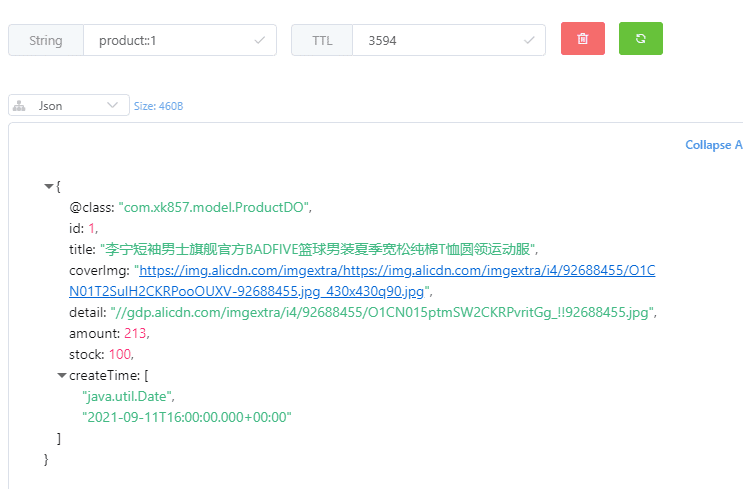Click the Size: 460B indicator
Viewport: 743px width, 489px height.
pyautogui.click(x=158, y=106)
